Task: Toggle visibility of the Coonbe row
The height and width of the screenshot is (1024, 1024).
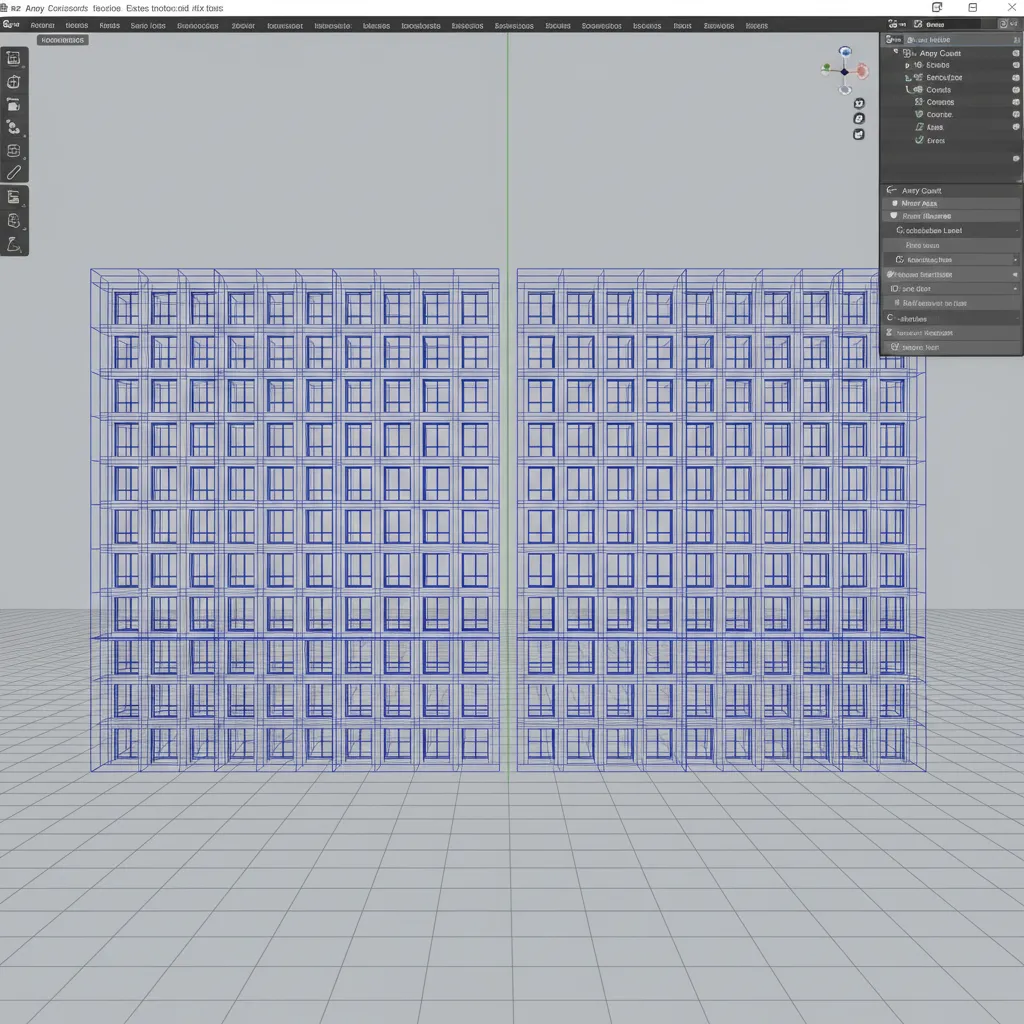Action: click(x=1016, y=114)
